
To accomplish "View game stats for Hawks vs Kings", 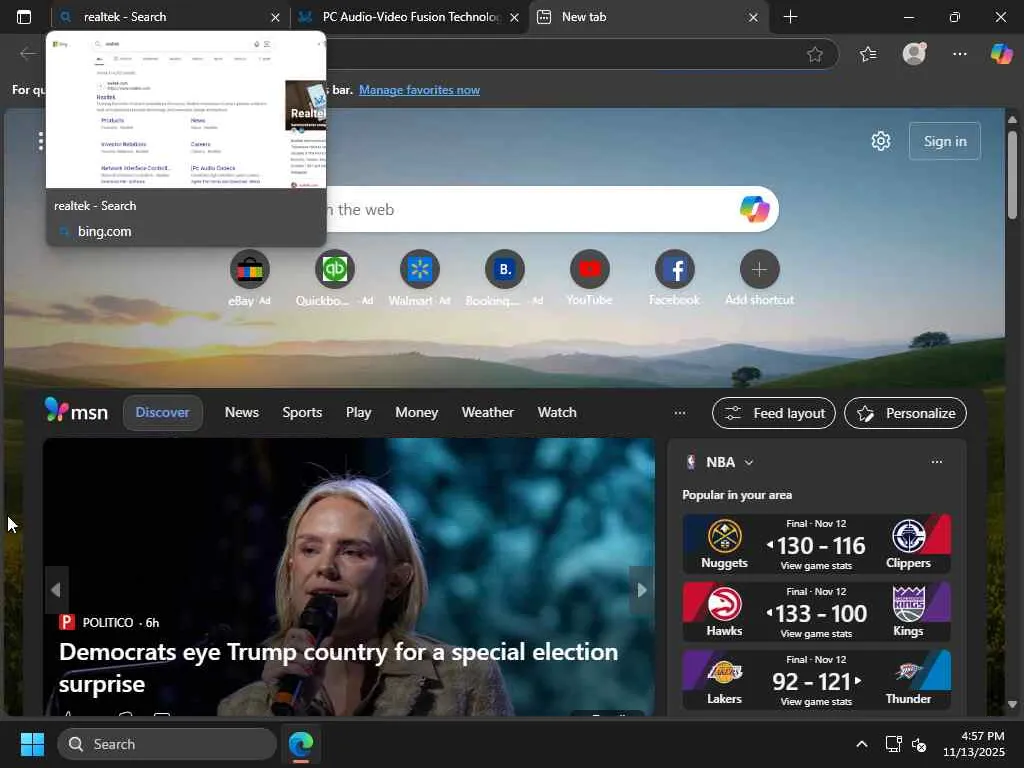I will (816, 633).
